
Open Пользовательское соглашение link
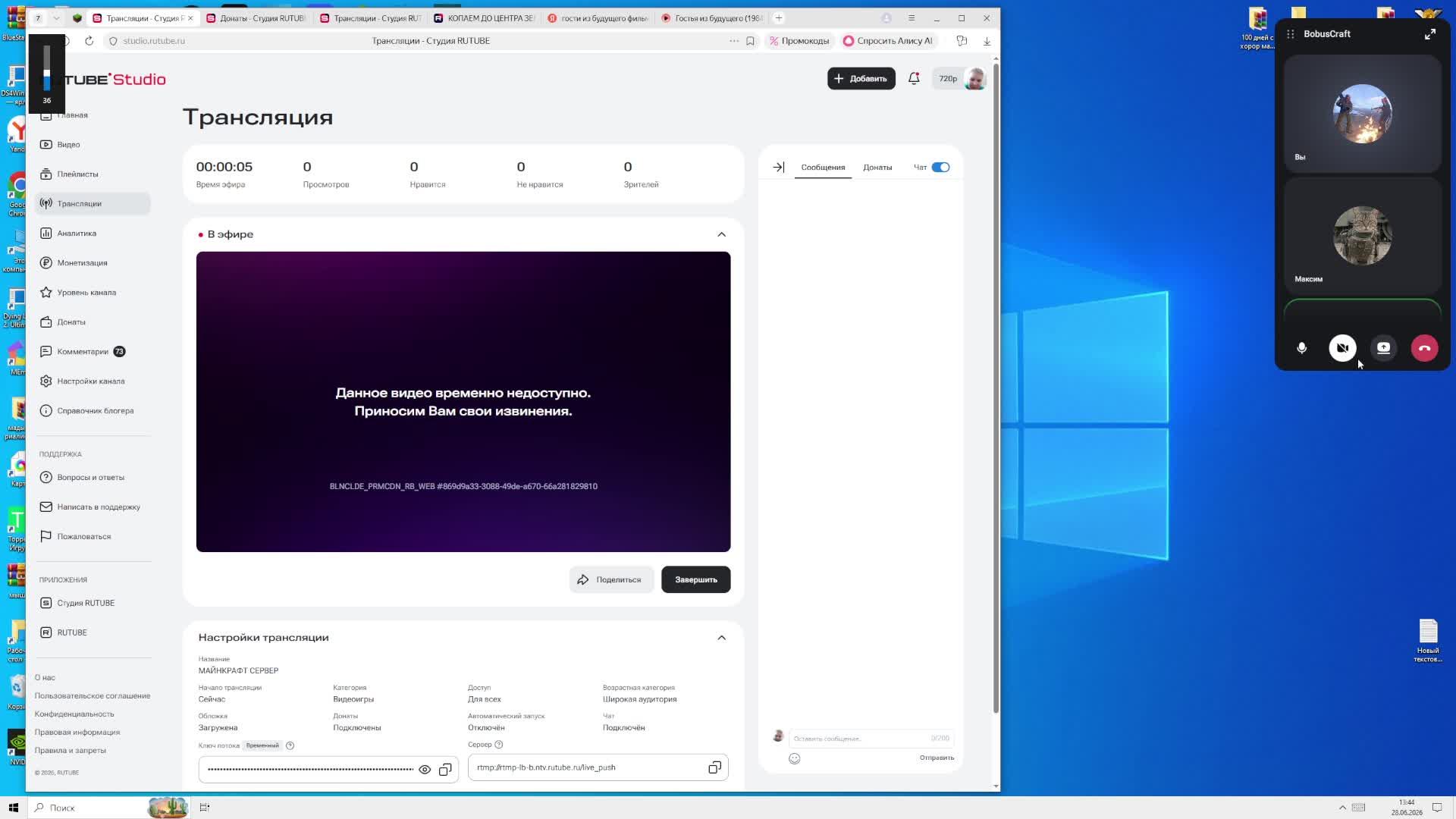(x=93, y=696)
